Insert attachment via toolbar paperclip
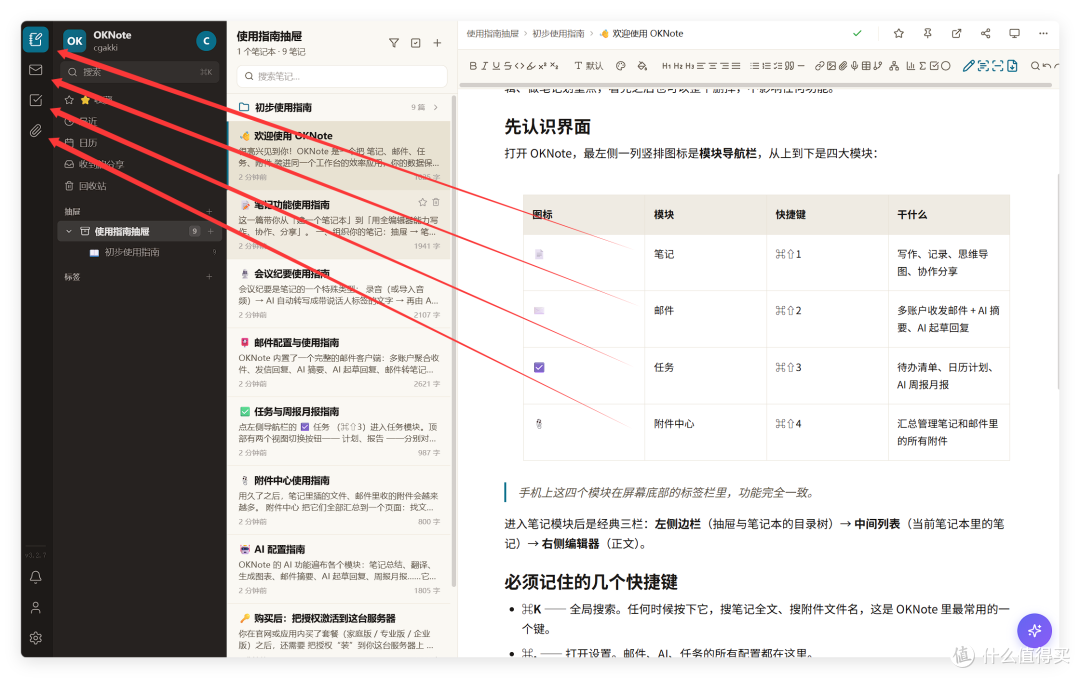This screenshot has width=1080, height=678. [x=843, y=66]
